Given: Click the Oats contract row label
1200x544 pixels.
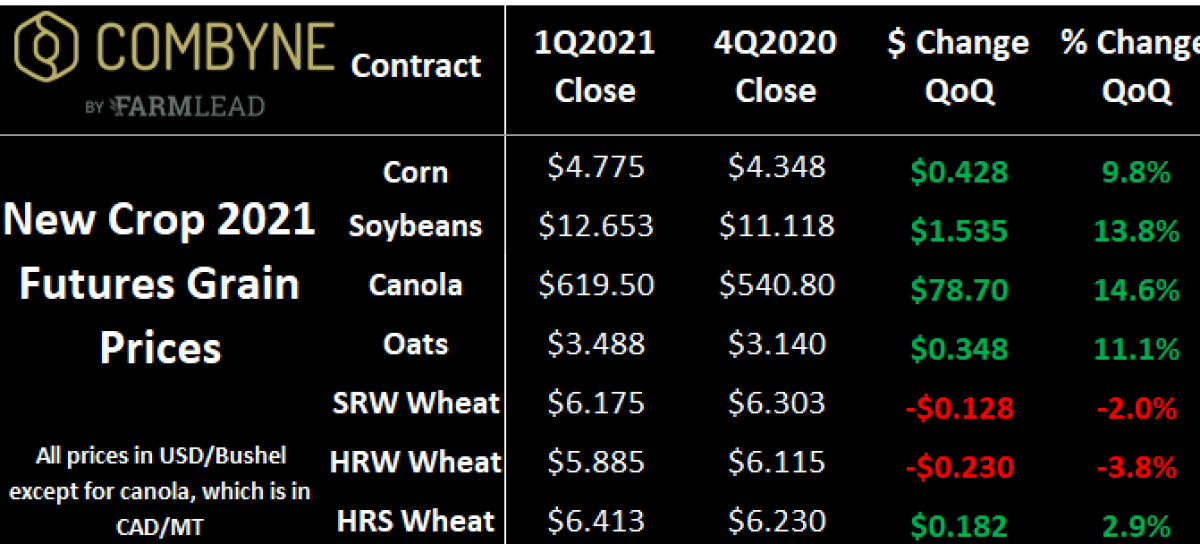Looking at the screenshot, I should point(416,344).
